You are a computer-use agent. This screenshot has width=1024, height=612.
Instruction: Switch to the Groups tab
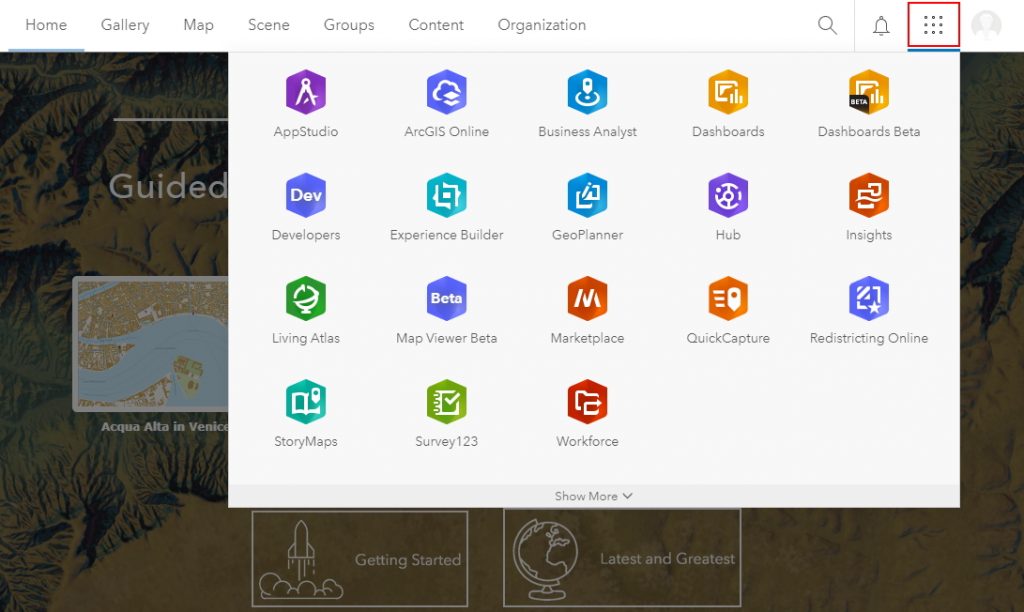[349, 25]
